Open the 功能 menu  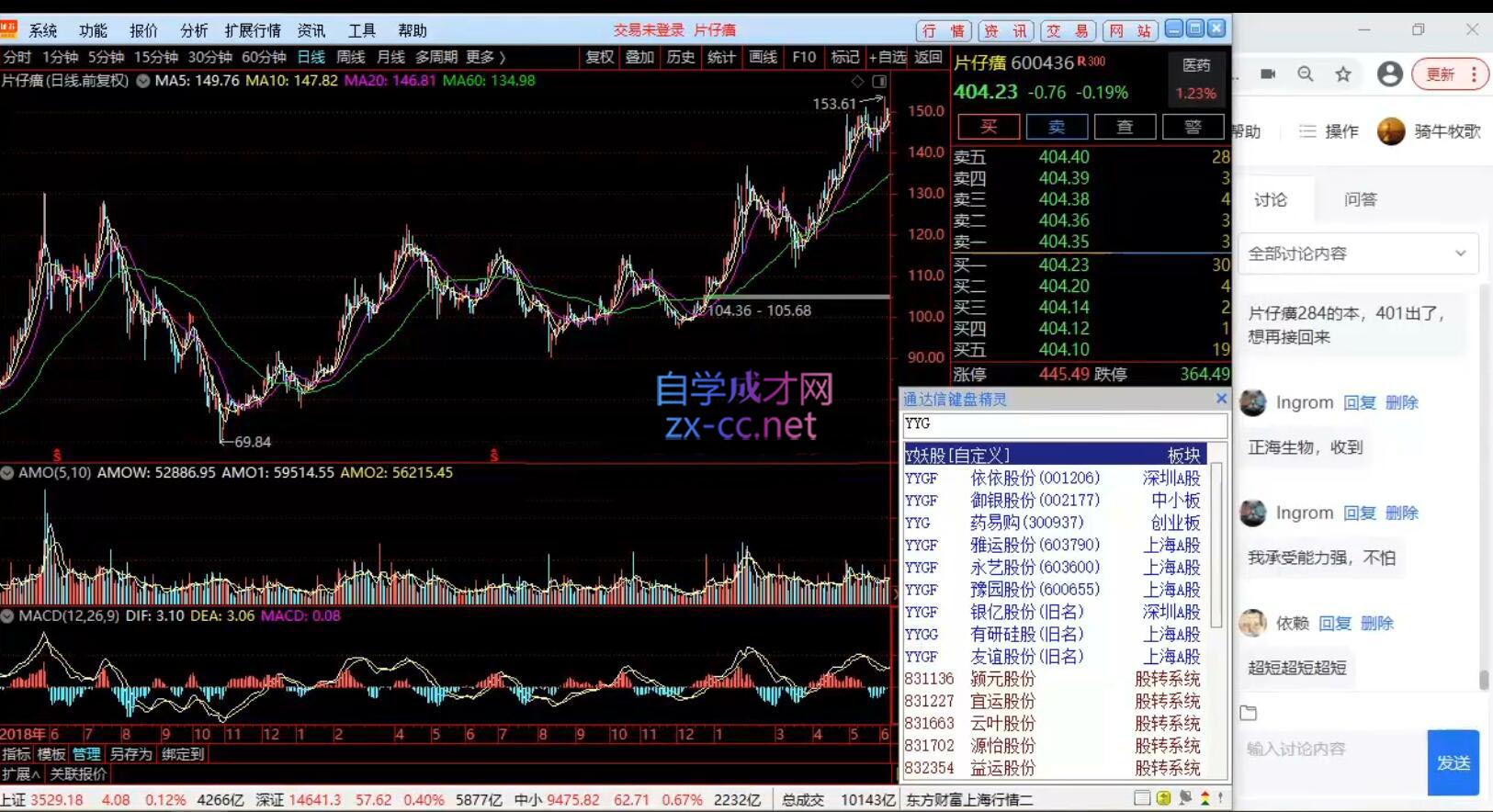(93, 30)
